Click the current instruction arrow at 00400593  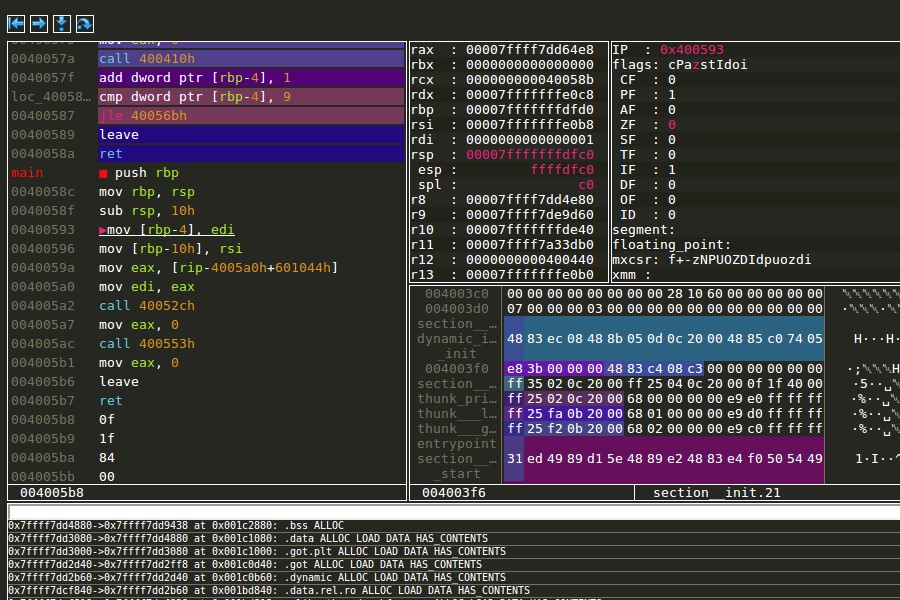(102, 230)
